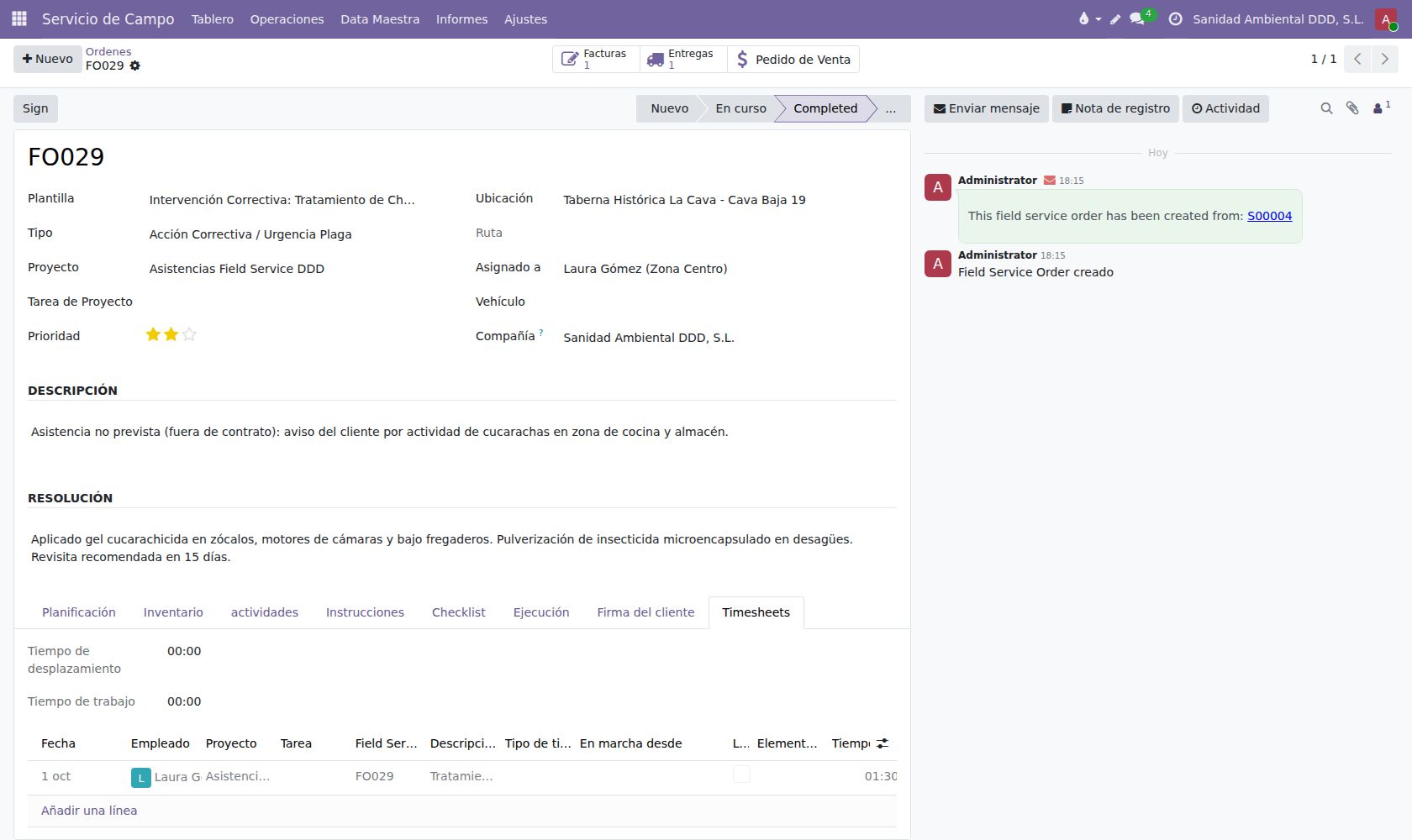Toggle checkbox in Laura Gómez timesheet row
This screenshot has height=840, width=1412.
741,774
